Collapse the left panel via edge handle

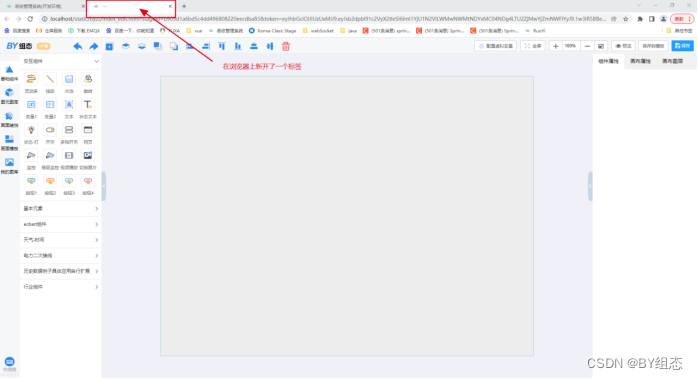pos(104,186)
